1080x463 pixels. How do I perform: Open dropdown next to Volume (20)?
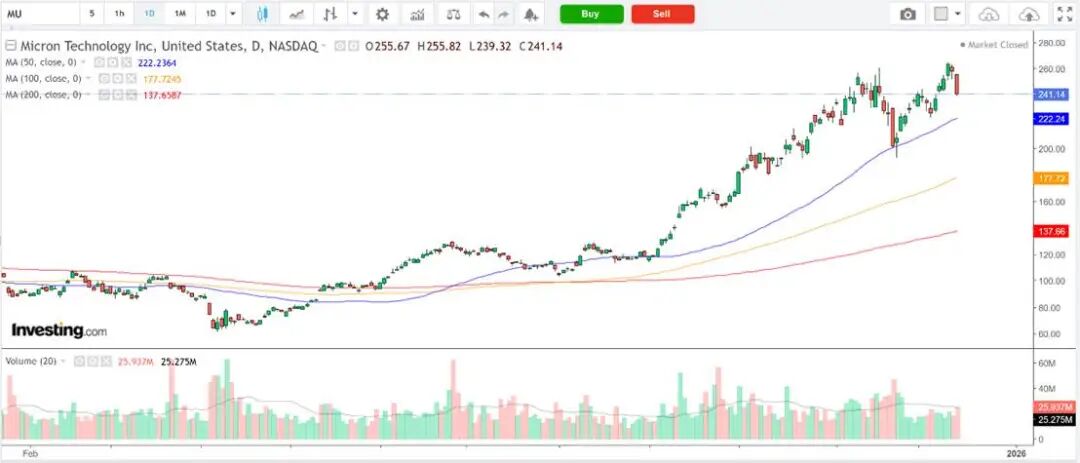63,360
